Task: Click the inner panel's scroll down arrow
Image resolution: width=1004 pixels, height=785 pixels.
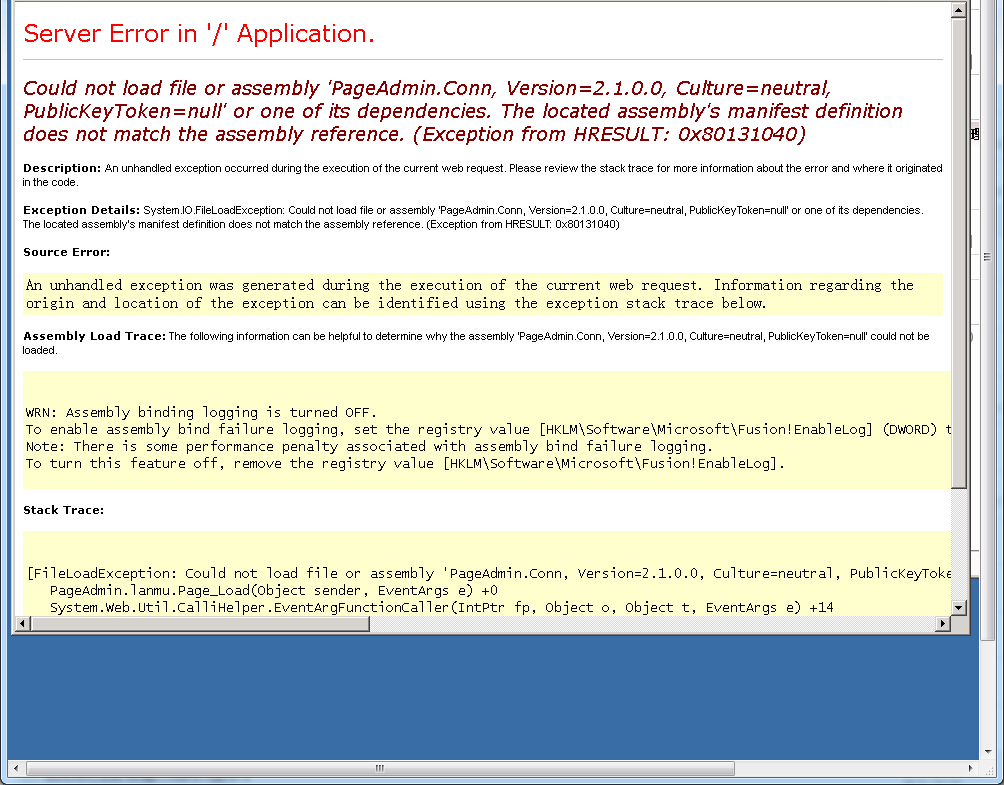Action: [959, 607]
